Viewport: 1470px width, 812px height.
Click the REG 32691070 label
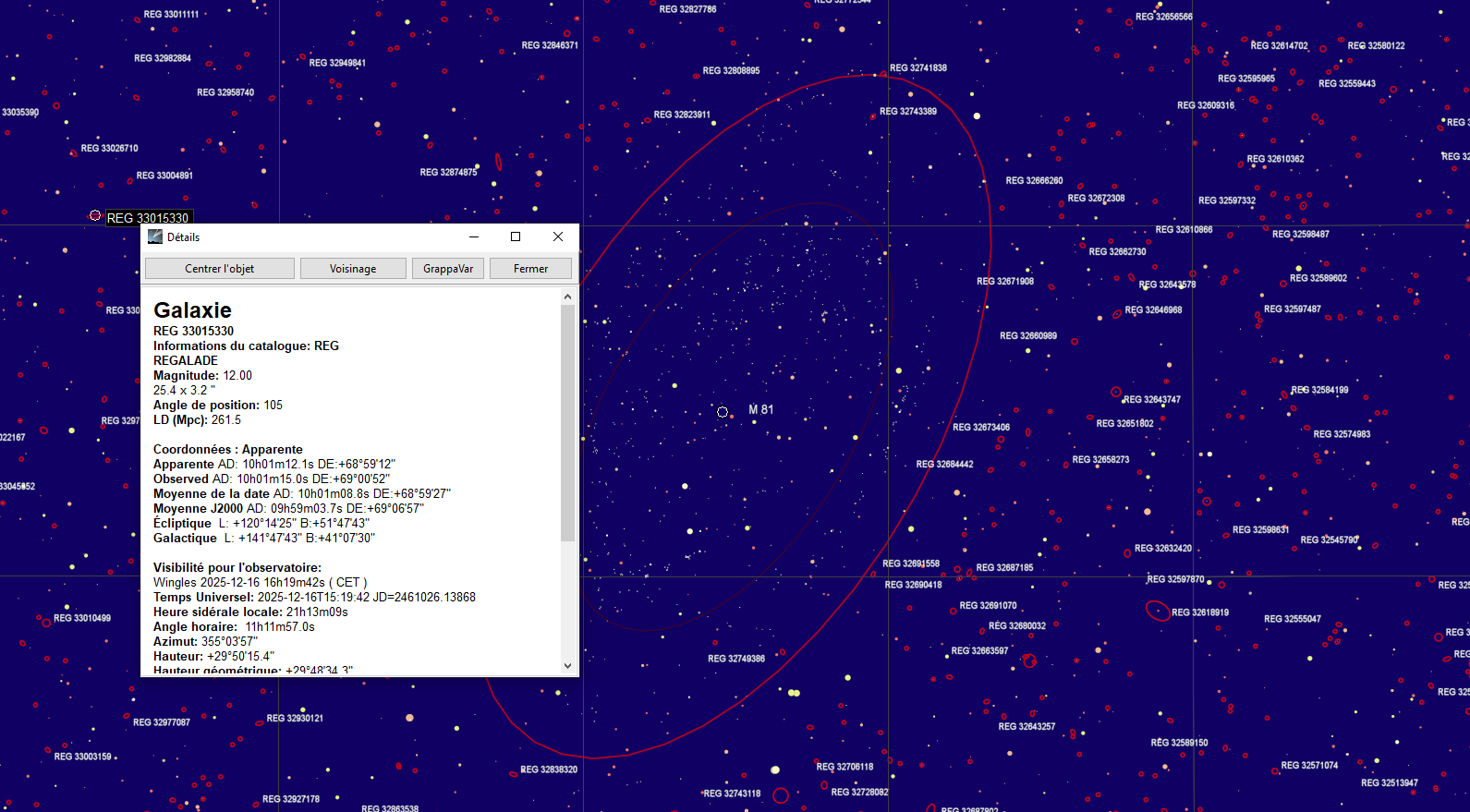[988, 605]
